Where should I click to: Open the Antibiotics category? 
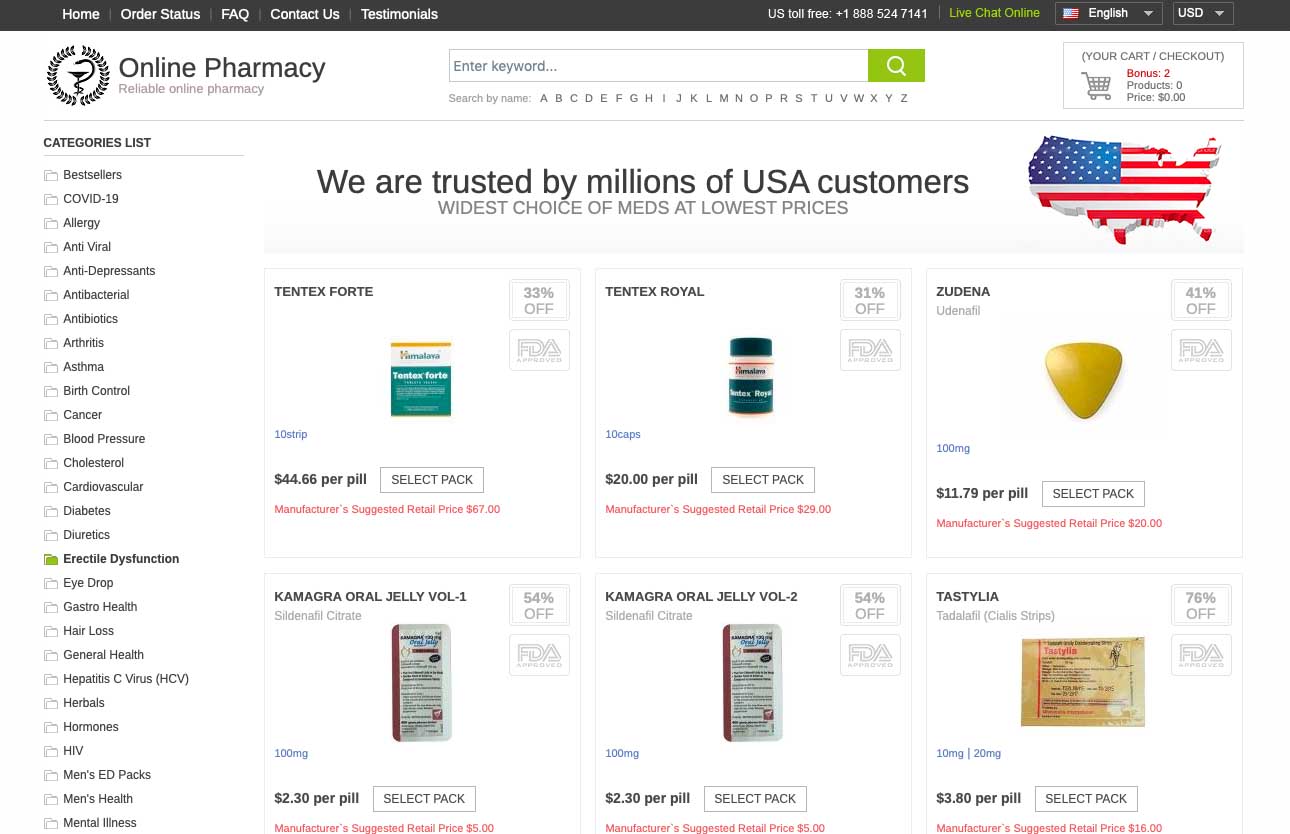click(90, 319)
